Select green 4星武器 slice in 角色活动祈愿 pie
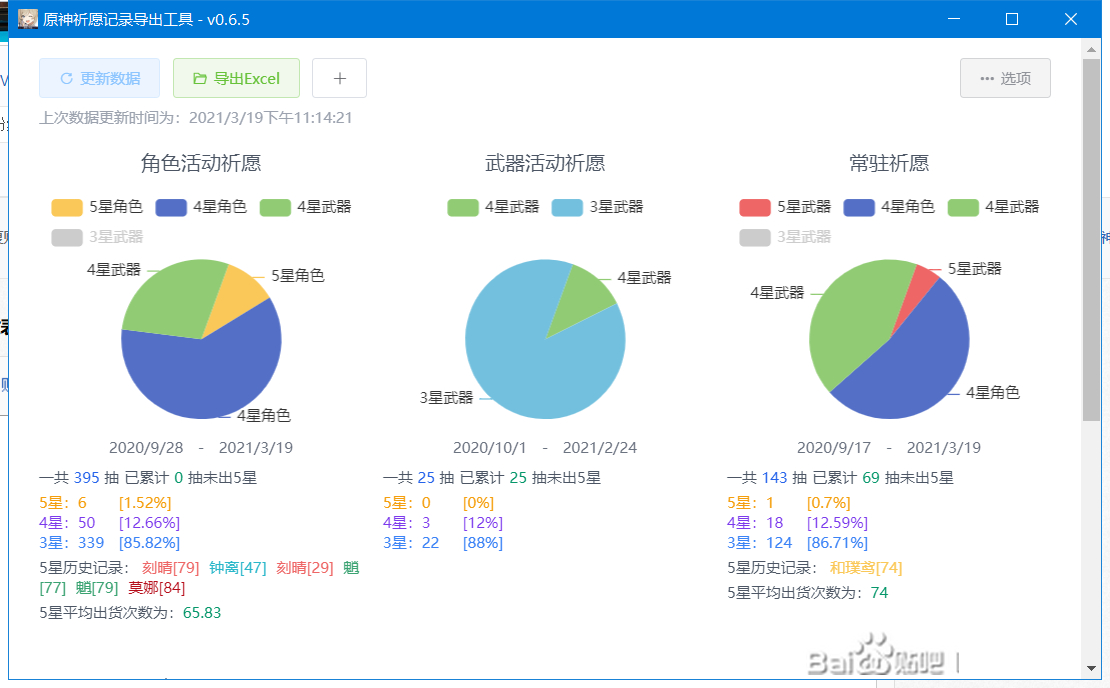 click(x=173, y=297)
